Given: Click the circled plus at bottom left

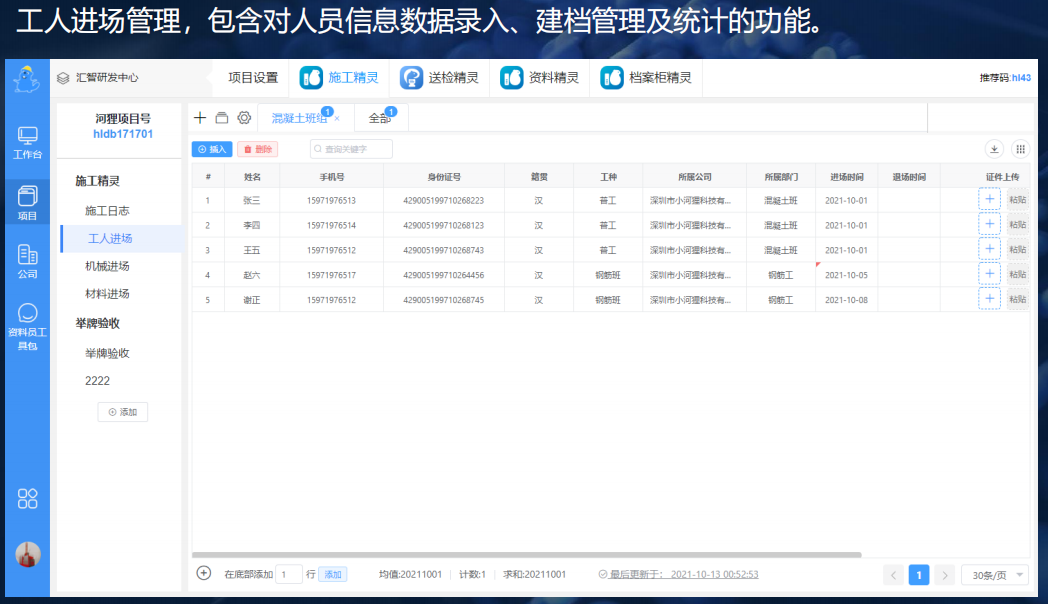Looking at the screenshot, I should [x=204, y=573].
